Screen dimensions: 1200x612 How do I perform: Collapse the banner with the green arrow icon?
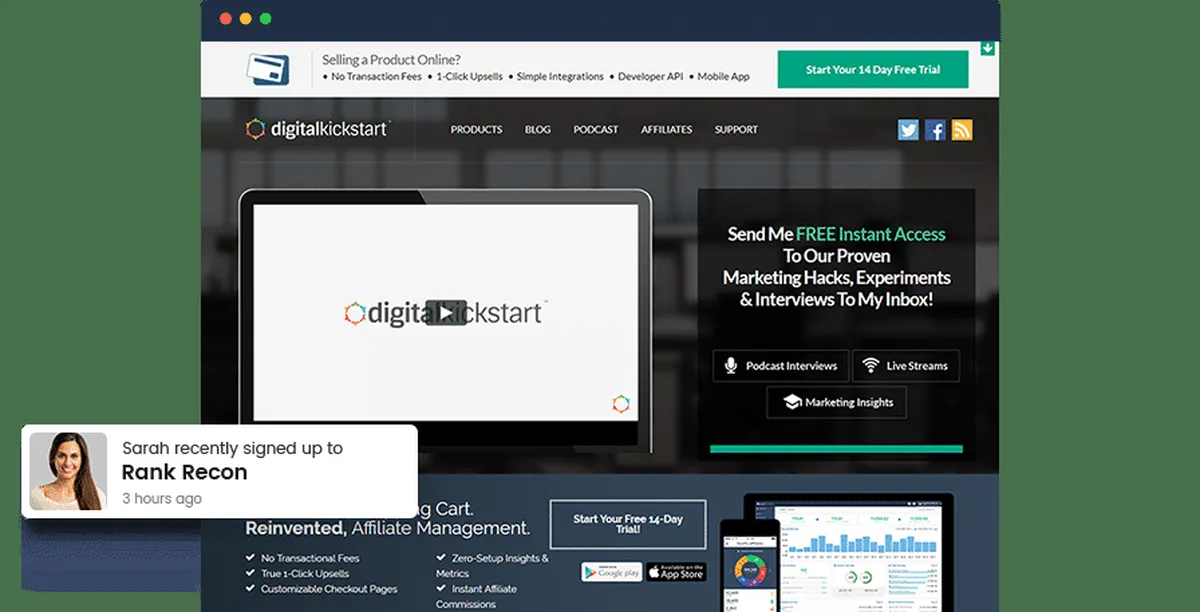(x=987, y=48)
